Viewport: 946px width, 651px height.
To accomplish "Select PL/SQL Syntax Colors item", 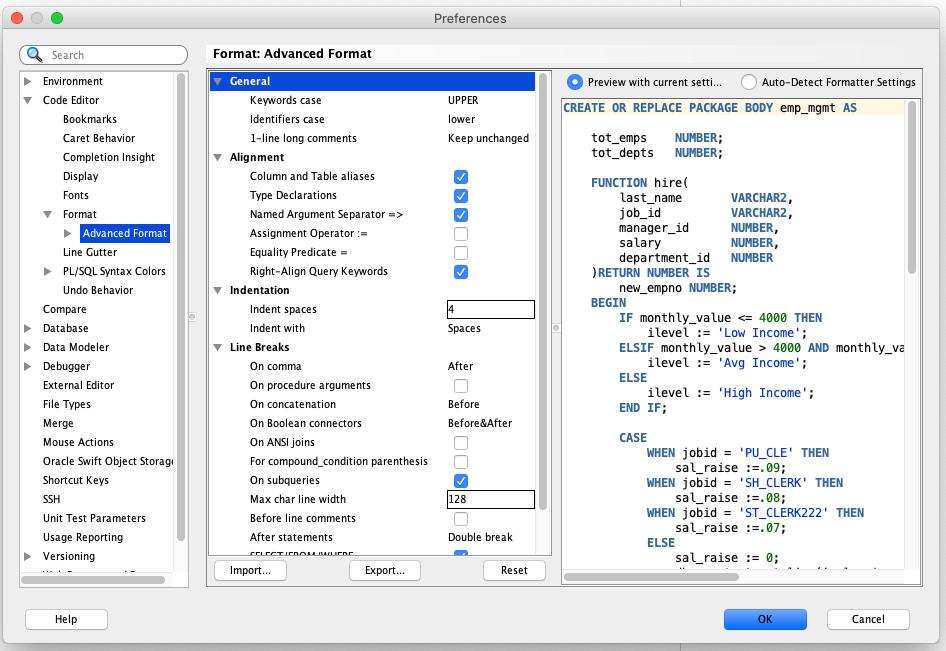I will (114, 271).
